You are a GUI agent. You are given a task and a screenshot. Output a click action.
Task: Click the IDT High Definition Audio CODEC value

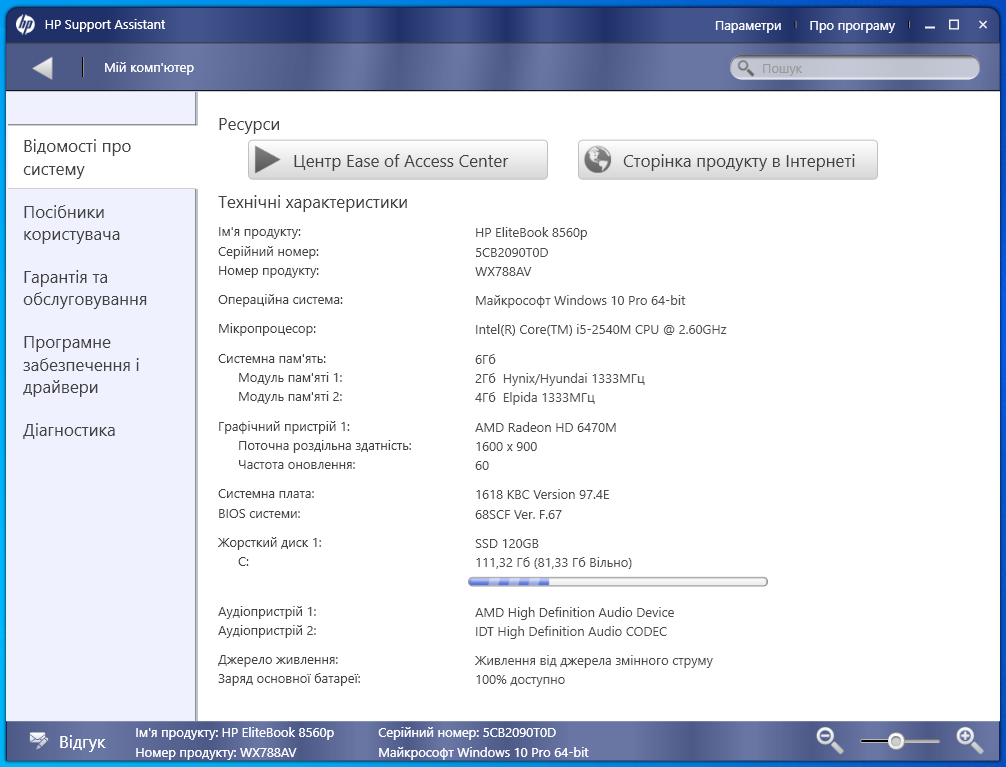click(571, 632)
